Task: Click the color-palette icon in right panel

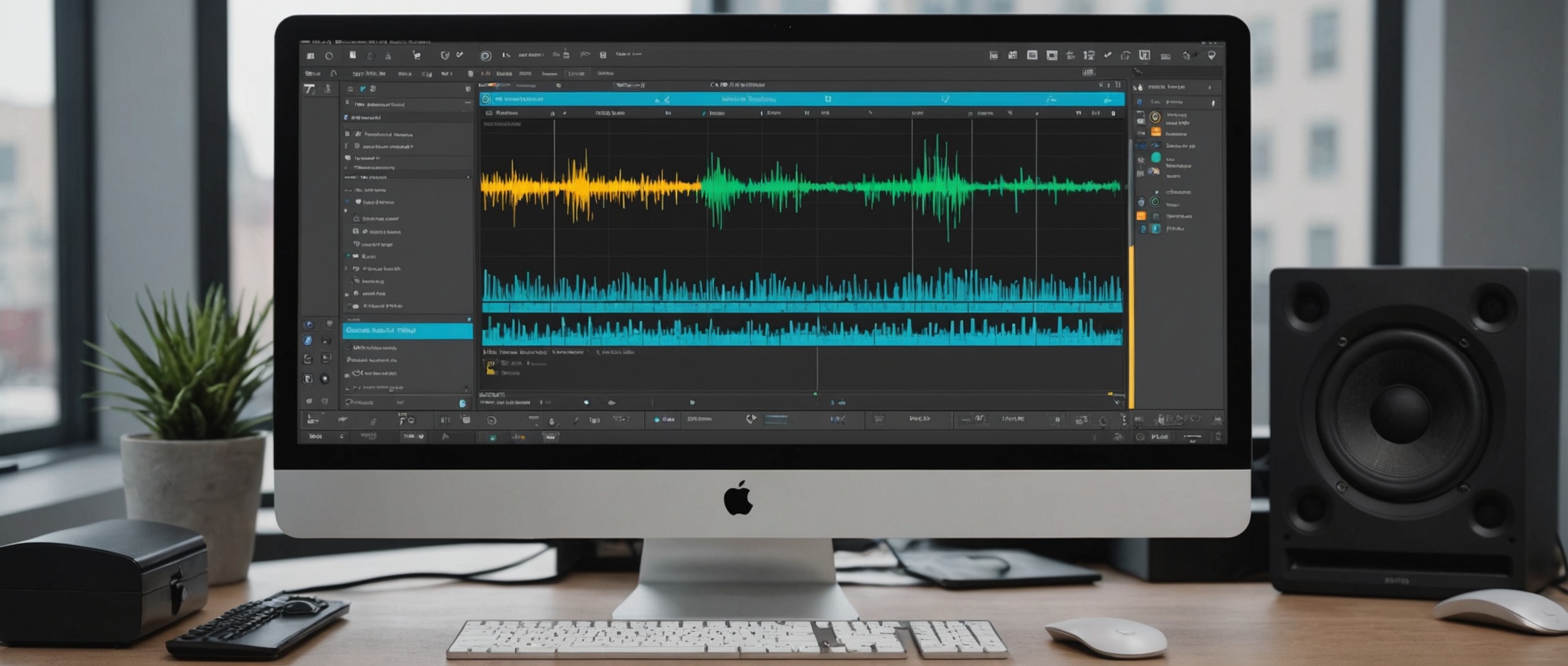Action: [1153, 171]
